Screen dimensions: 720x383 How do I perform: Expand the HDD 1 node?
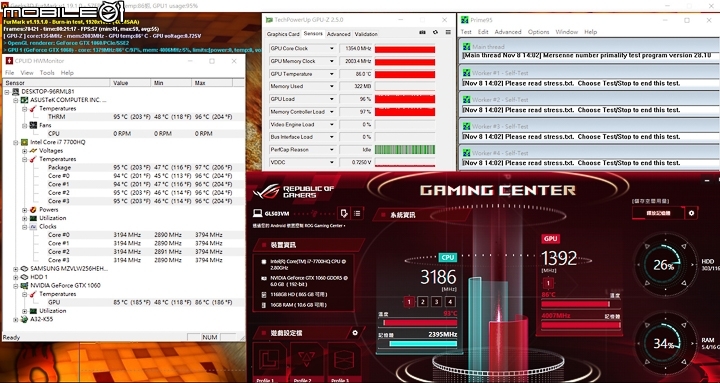pos(16,277)
